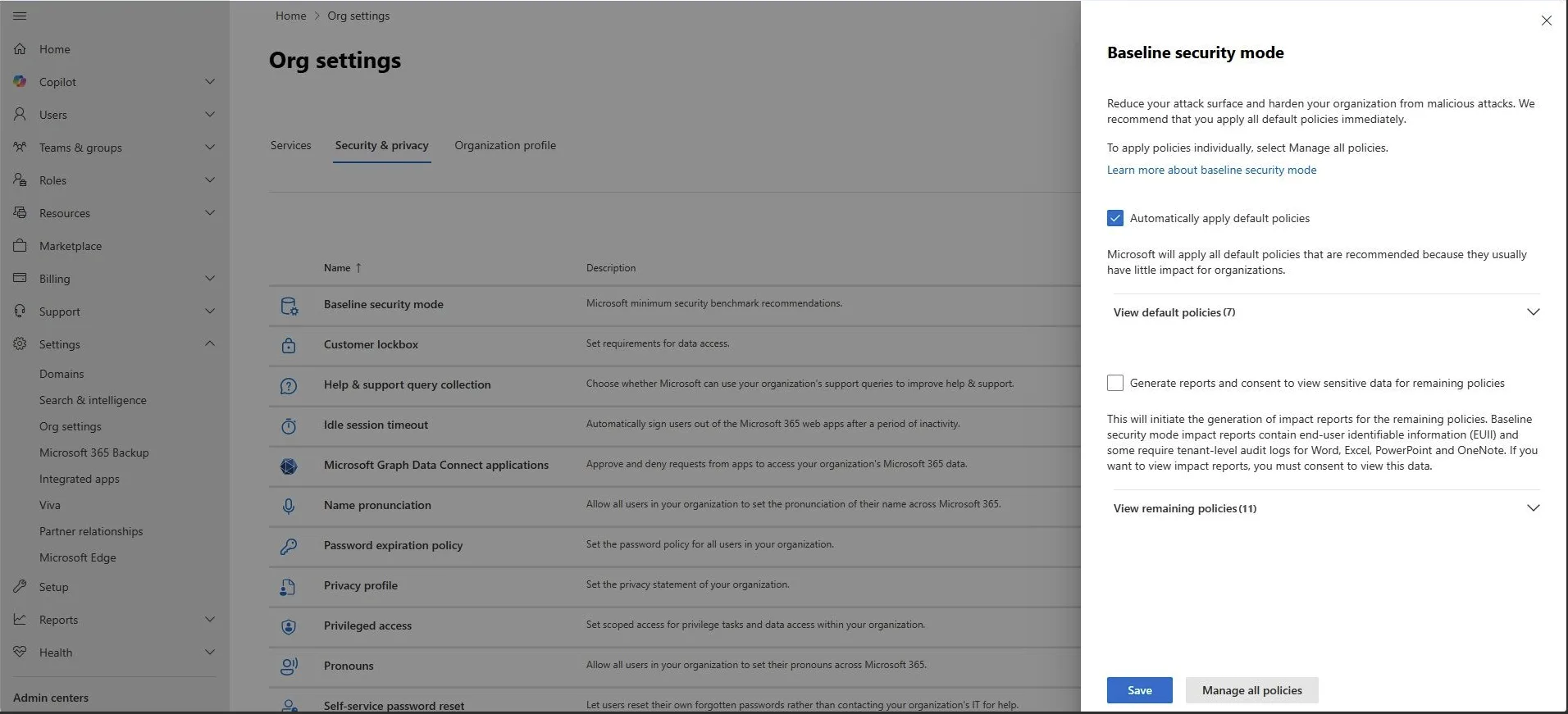Click the Privileged access shield icon
Screen dimensions: 1568x714
(289, 626)
